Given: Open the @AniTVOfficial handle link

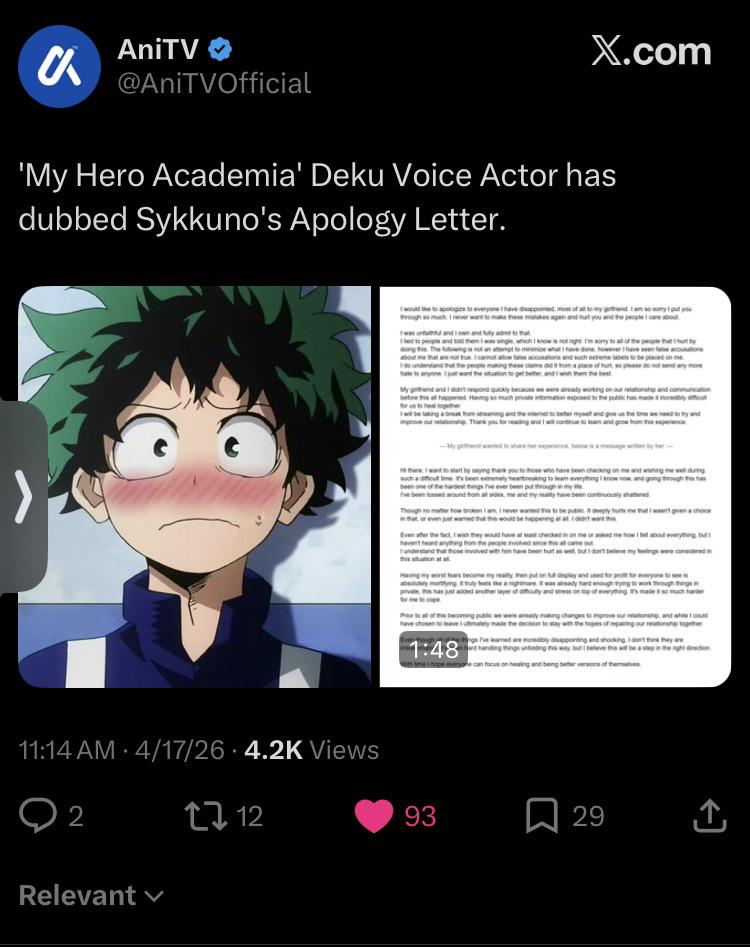Looking at the screenshot, I should pos(214,83).
